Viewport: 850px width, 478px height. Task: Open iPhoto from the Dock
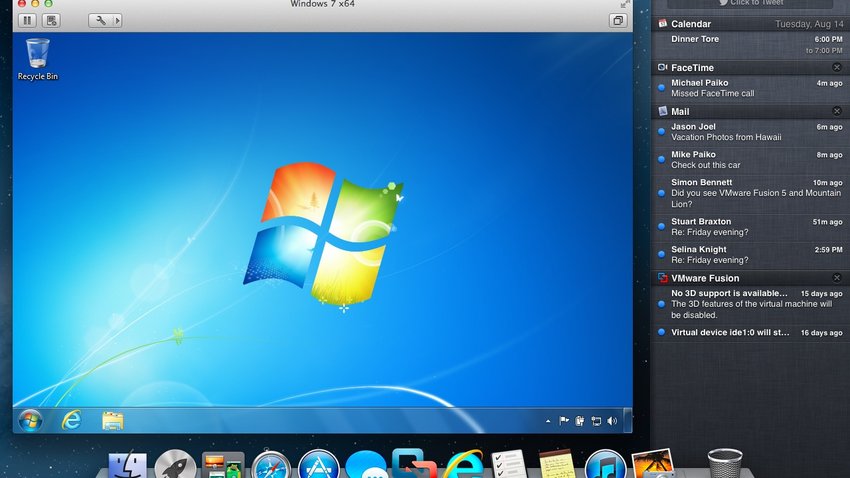tap(653, 464)
